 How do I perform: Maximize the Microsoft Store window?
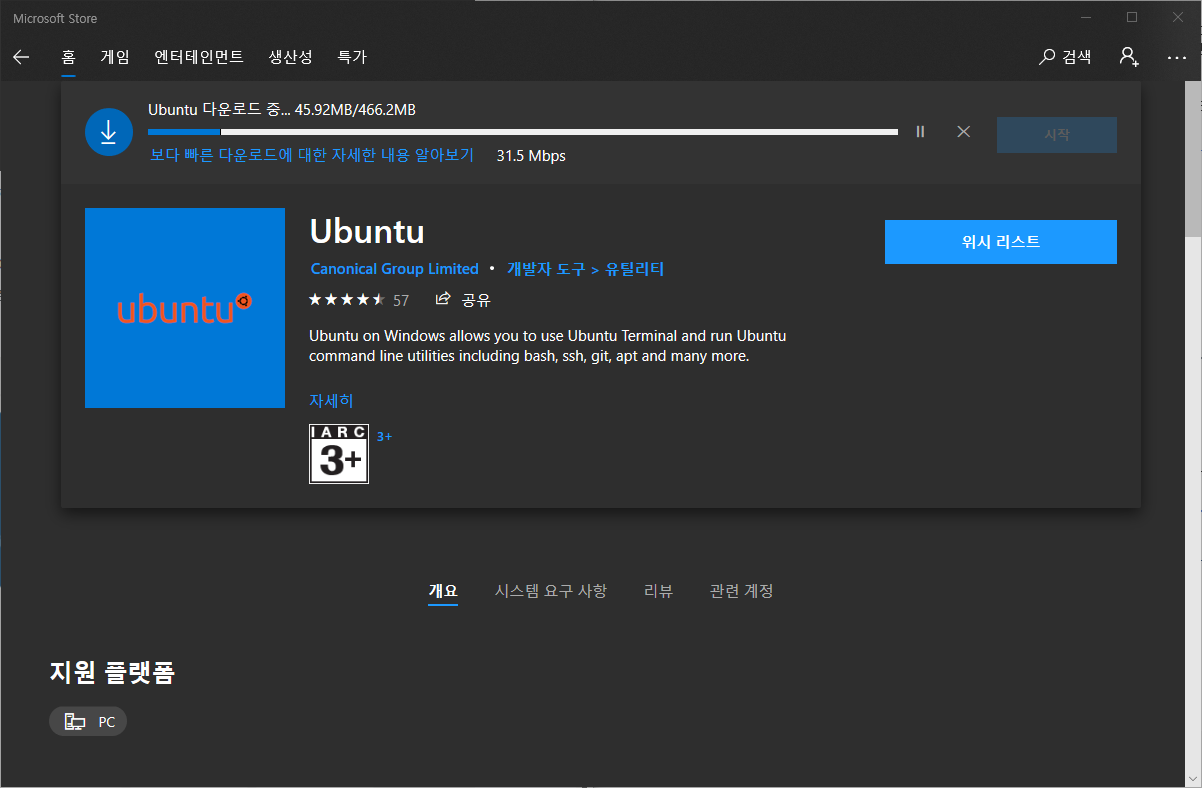[1132, 17]
